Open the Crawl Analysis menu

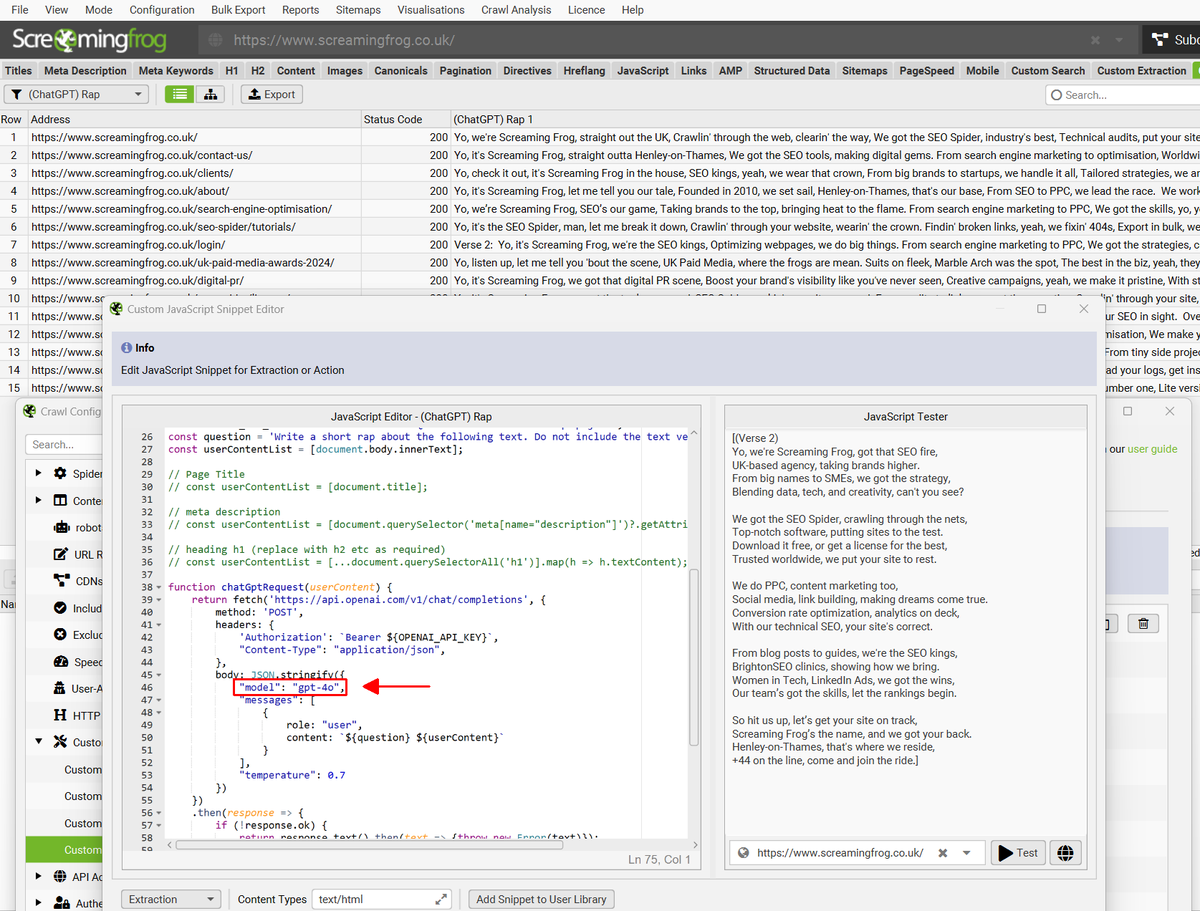pos(514,10)
